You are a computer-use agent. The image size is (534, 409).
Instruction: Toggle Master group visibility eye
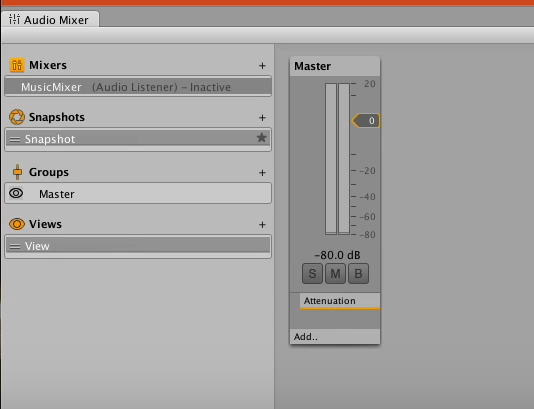point(16,193)
